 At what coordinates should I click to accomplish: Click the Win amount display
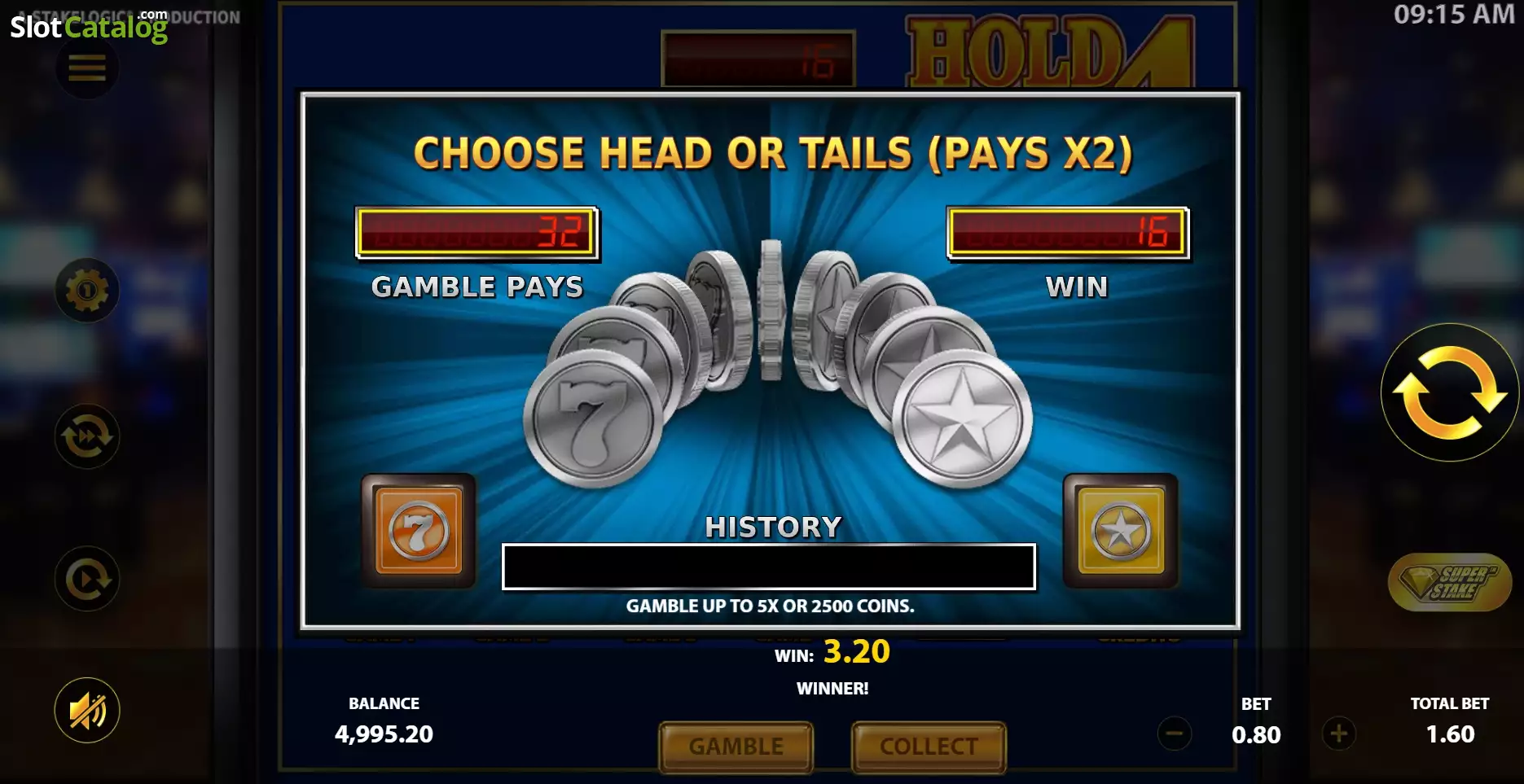pyautogui.click(x=1068, y=233)
